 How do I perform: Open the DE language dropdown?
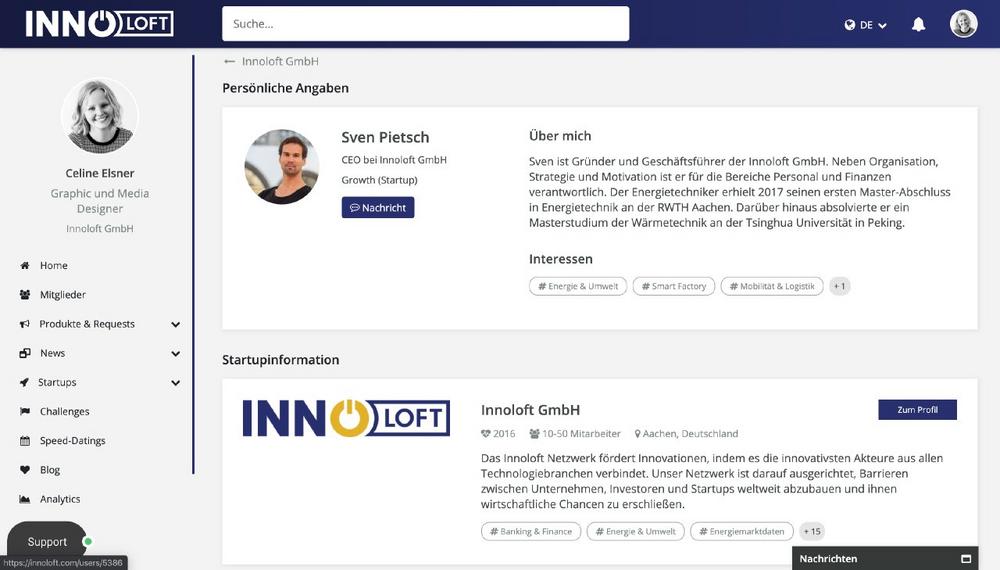click(865, 26)
